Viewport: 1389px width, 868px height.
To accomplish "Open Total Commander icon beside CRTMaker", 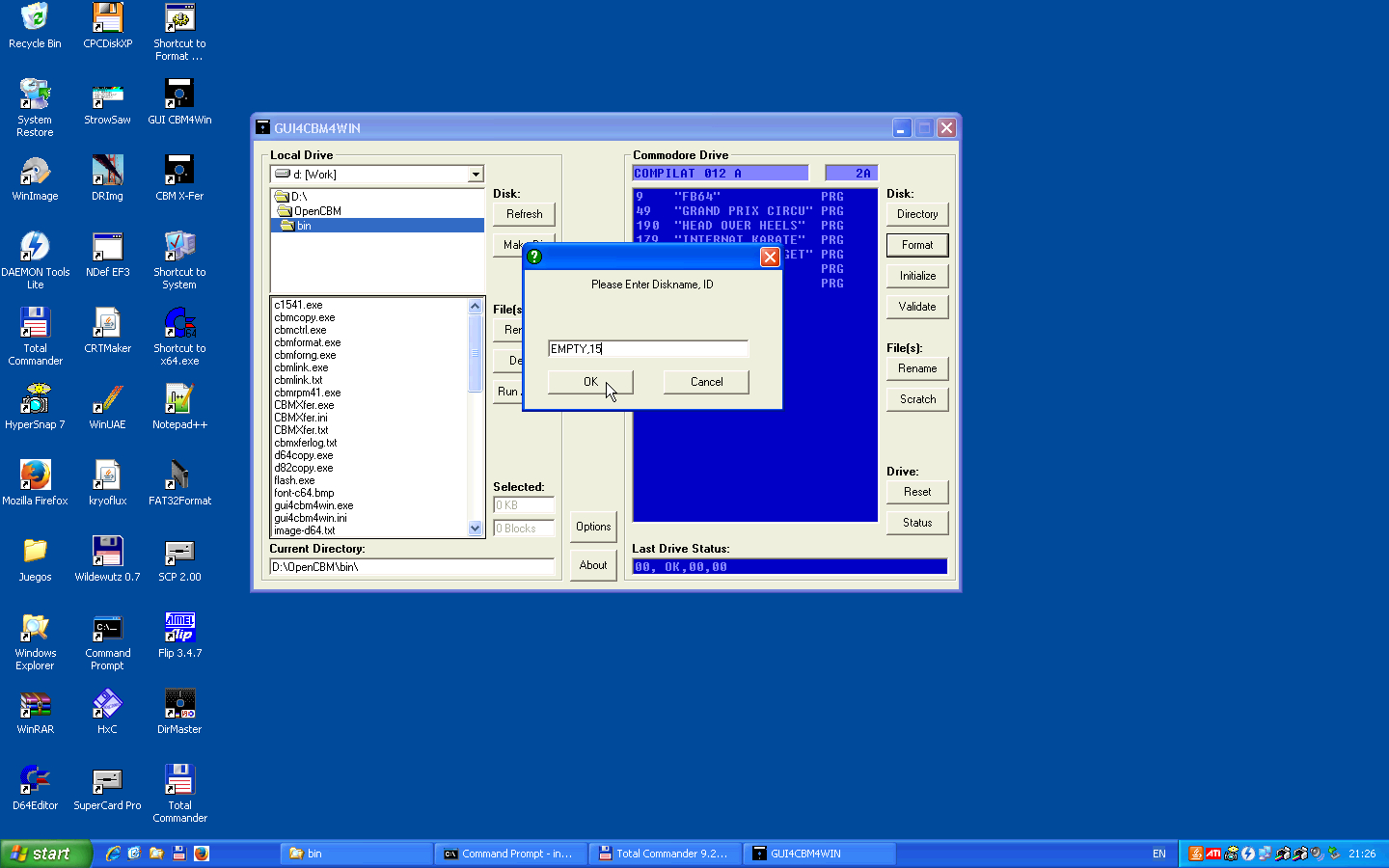I will tap(35, 337).
